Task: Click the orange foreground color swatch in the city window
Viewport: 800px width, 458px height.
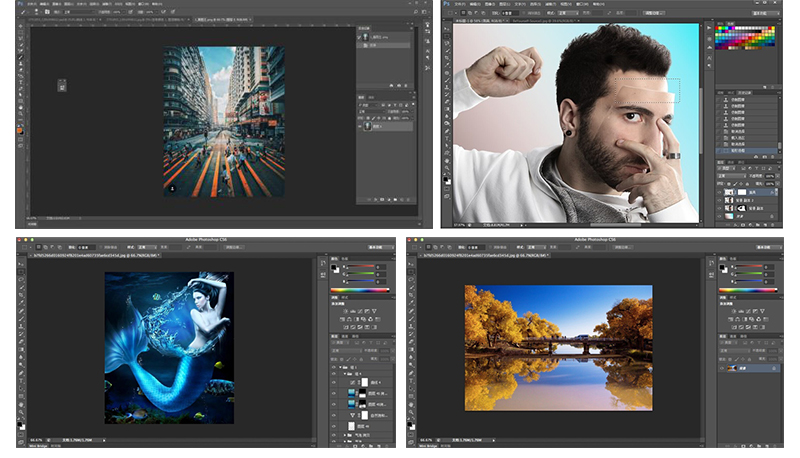Action: point(20,130)
